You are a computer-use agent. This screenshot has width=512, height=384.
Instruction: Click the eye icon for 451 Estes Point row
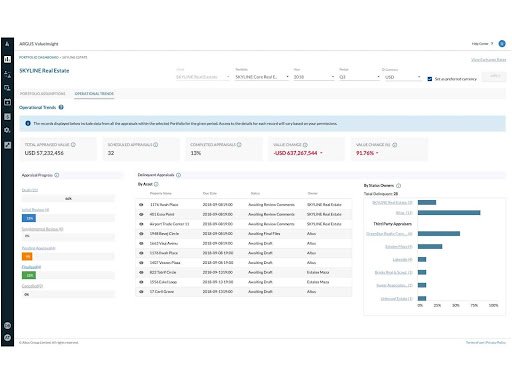pos(141,214)
